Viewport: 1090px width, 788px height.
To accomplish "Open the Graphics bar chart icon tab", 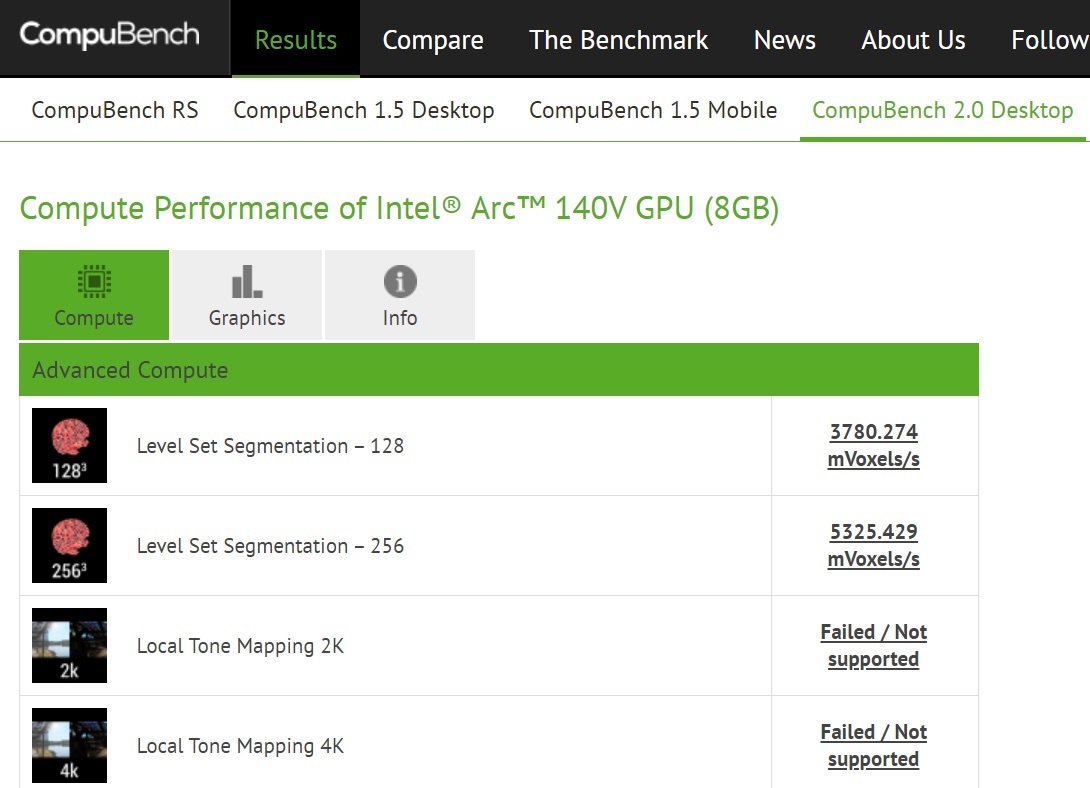I will click(247, 295).
